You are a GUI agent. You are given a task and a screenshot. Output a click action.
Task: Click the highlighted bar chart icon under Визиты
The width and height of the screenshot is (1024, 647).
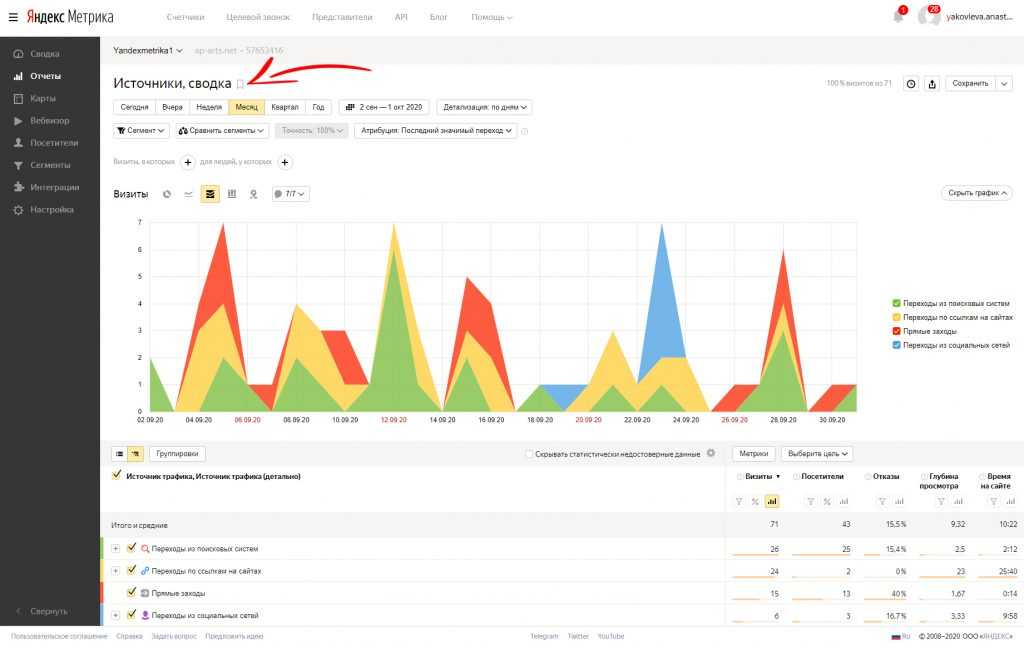point(772,501)
